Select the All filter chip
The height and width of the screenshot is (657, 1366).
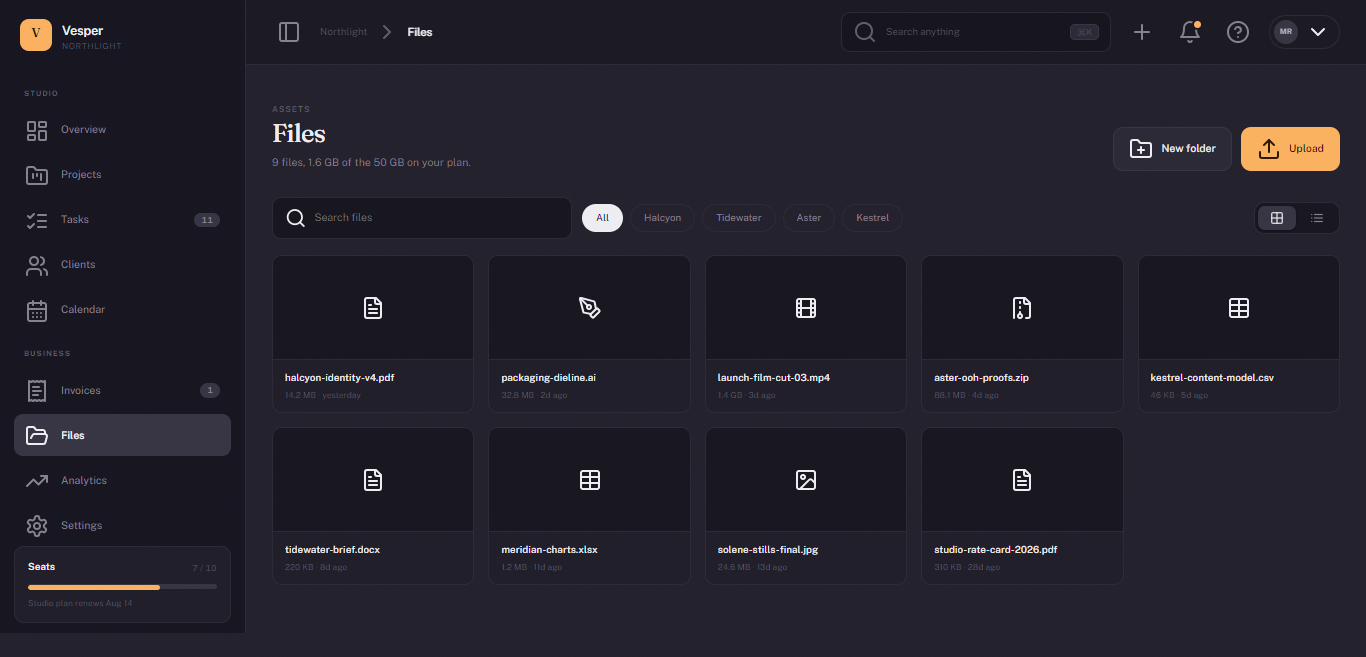603,218
